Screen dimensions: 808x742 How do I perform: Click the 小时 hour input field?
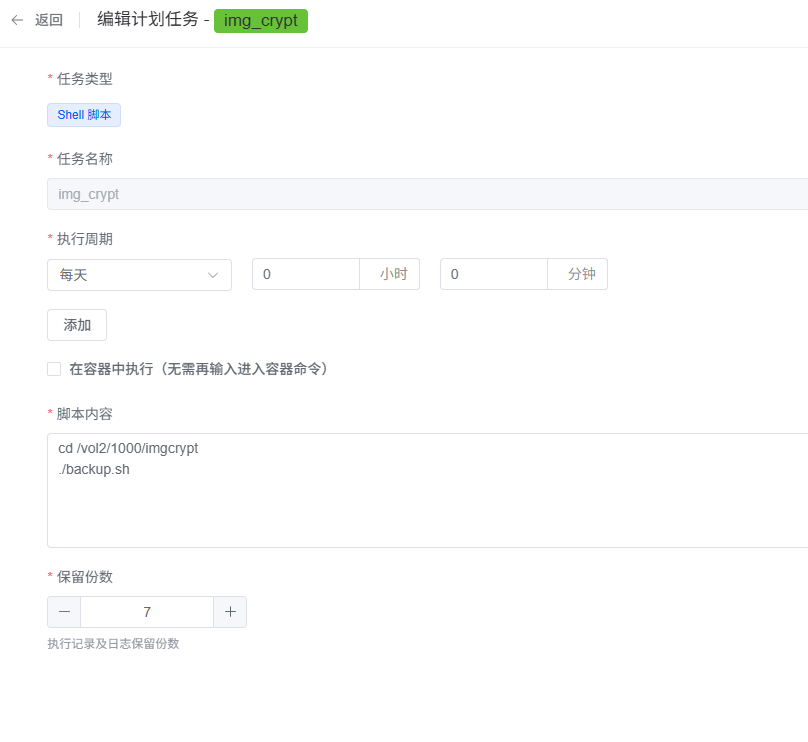click(306, 274)
